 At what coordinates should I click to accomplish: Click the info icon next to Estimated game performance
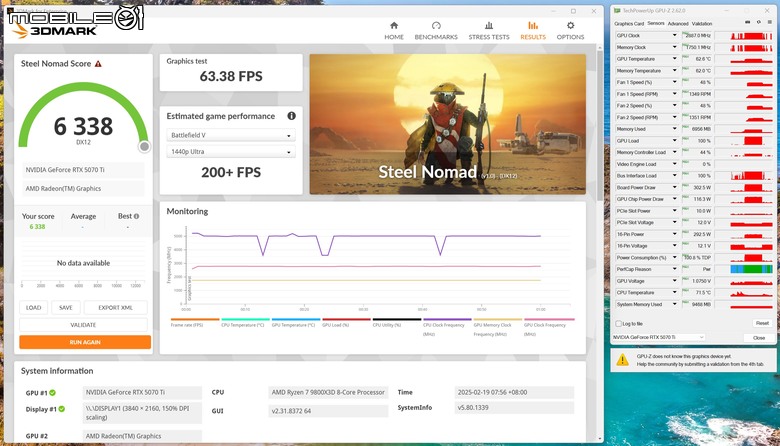tap(292, 116)
